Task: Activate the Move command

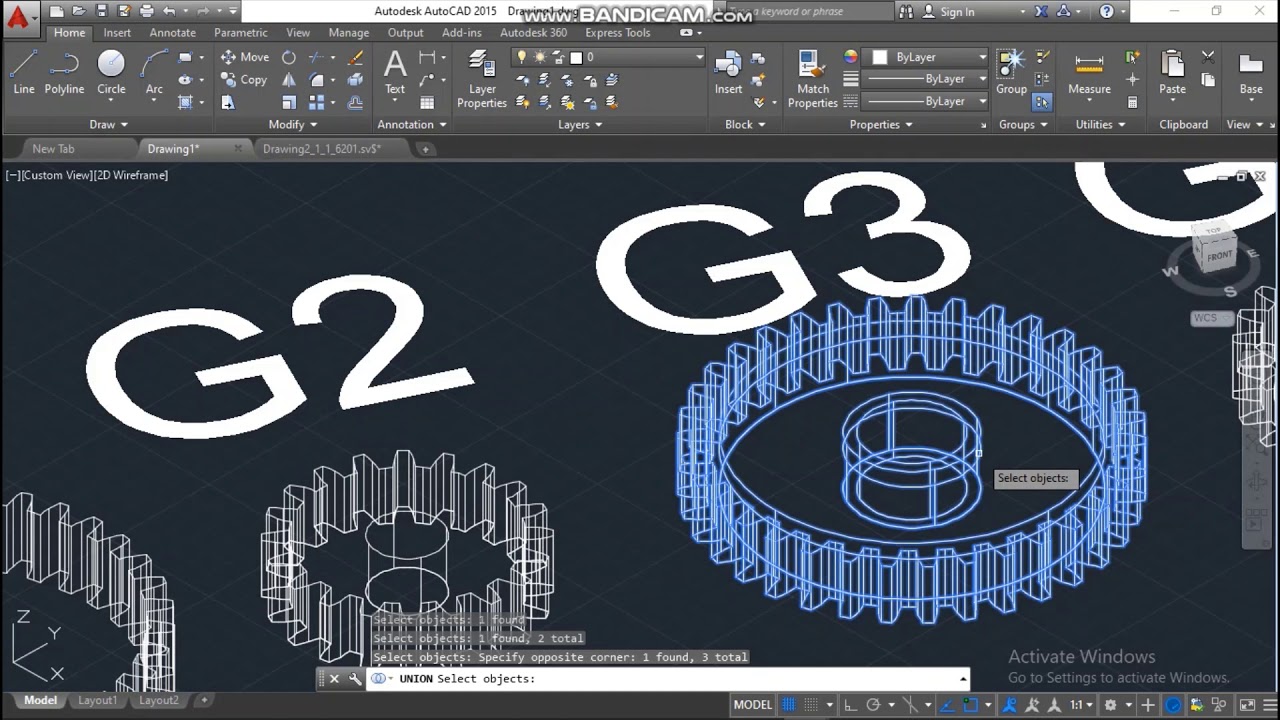Action: coord(245,57)
